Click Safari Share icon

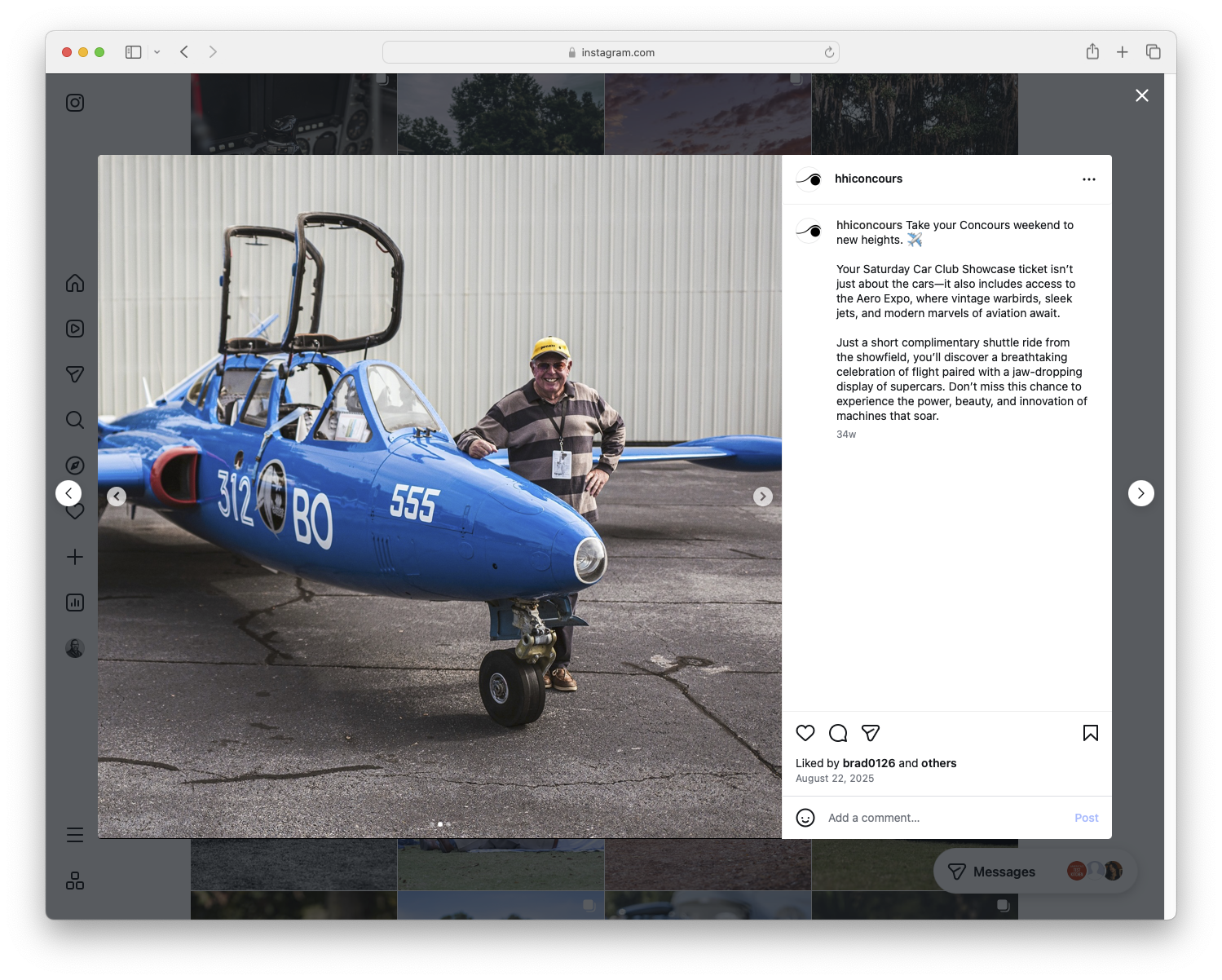coord(1092,51)
